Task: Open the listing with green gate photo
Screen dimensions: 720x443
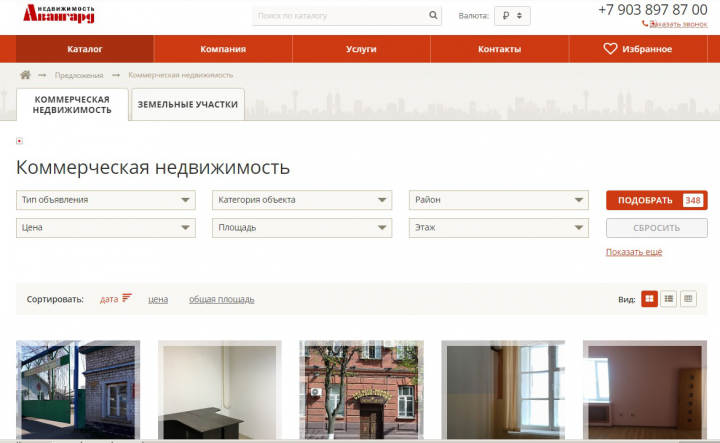Action: coord(78,389)
